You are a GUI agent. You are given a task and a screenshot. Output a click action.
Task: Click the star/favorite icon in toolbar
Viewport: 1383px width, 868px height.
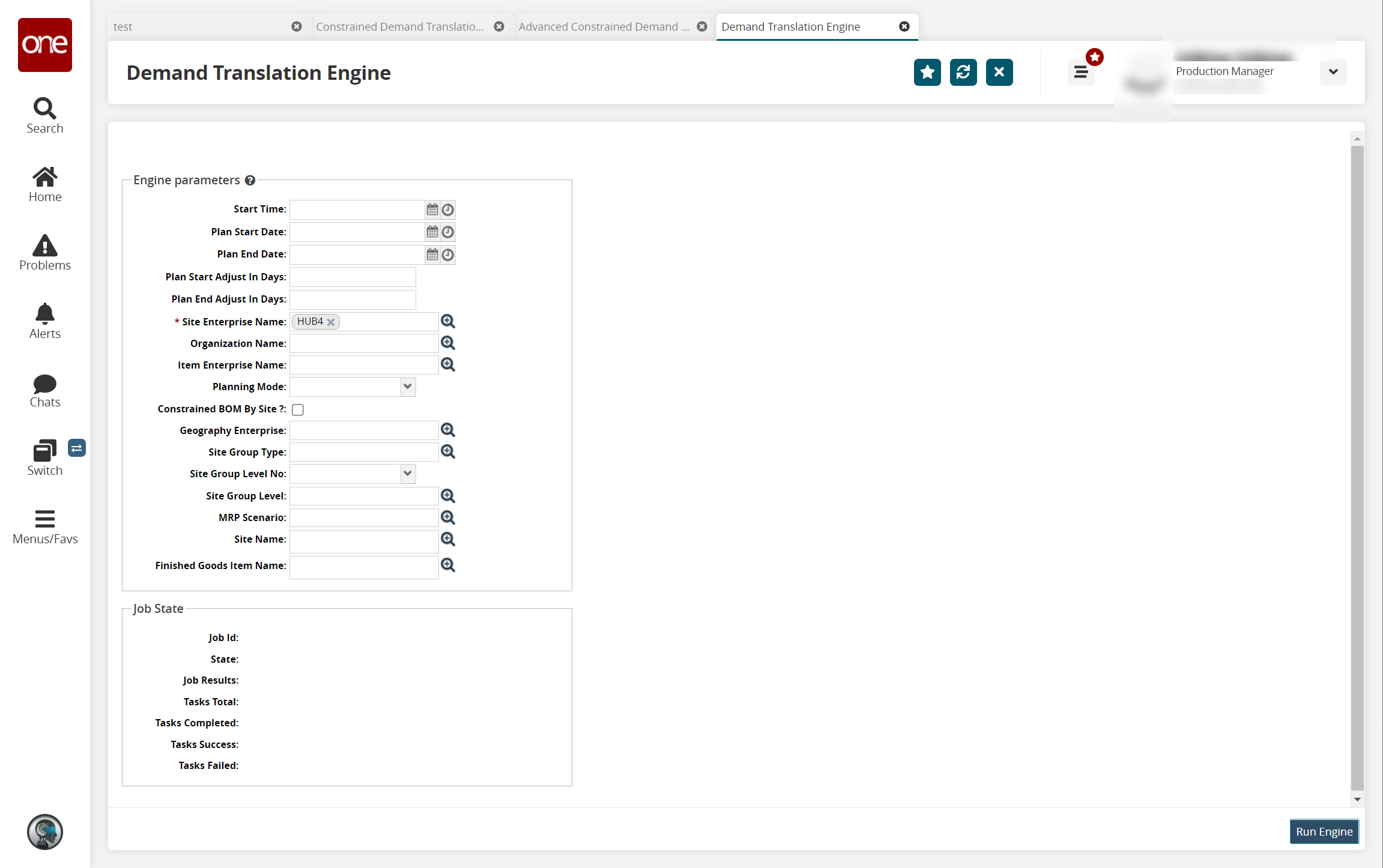click(927, 72)
